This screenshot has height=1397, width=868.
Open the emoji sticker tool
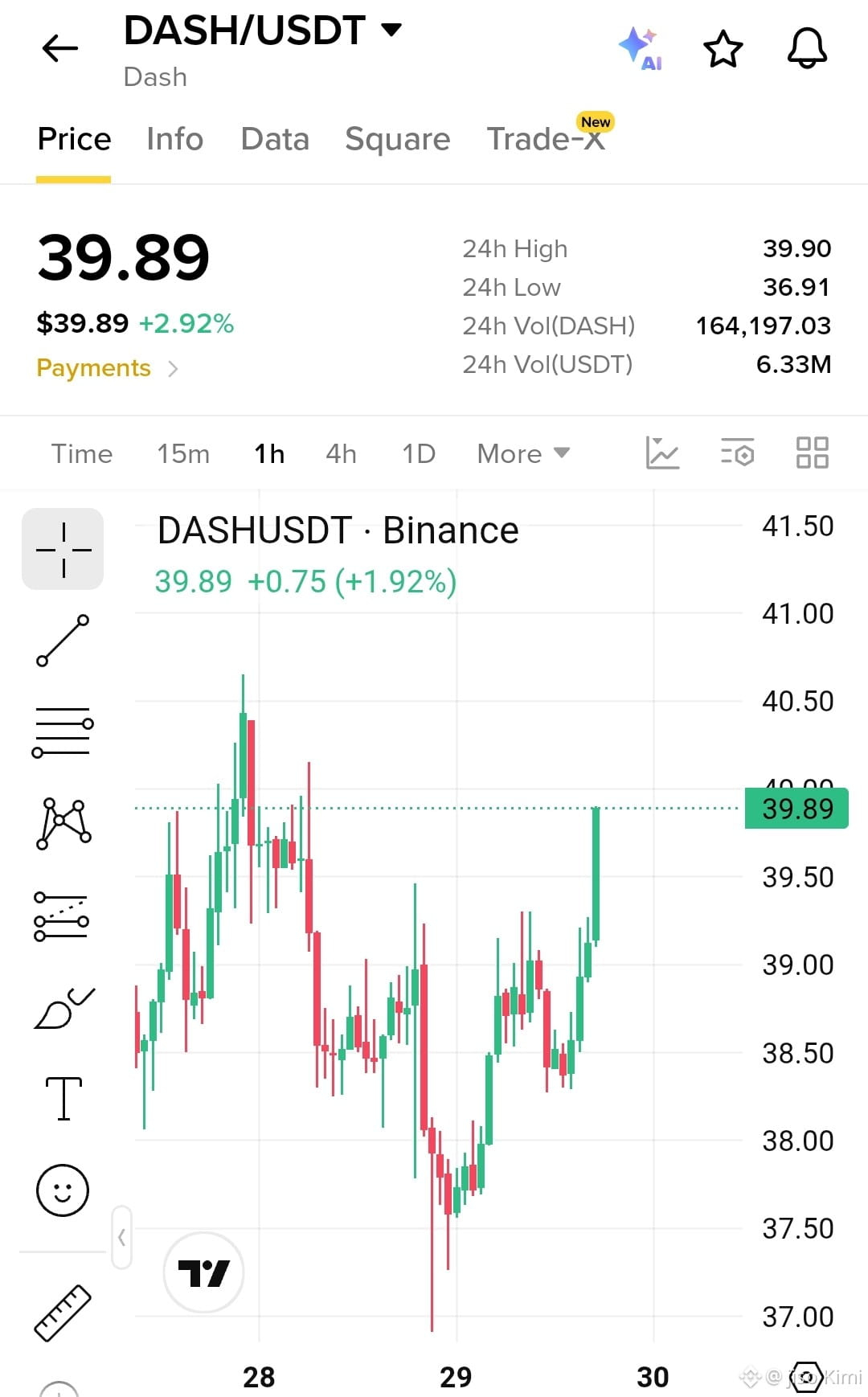(x=63, y=1190)
